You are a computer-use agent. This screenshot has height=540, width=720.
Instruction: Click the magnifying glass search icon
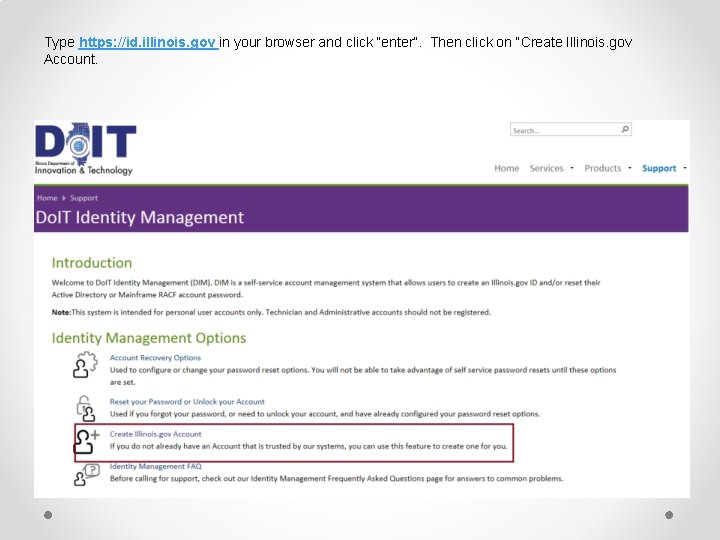click(x=625, y=129)
